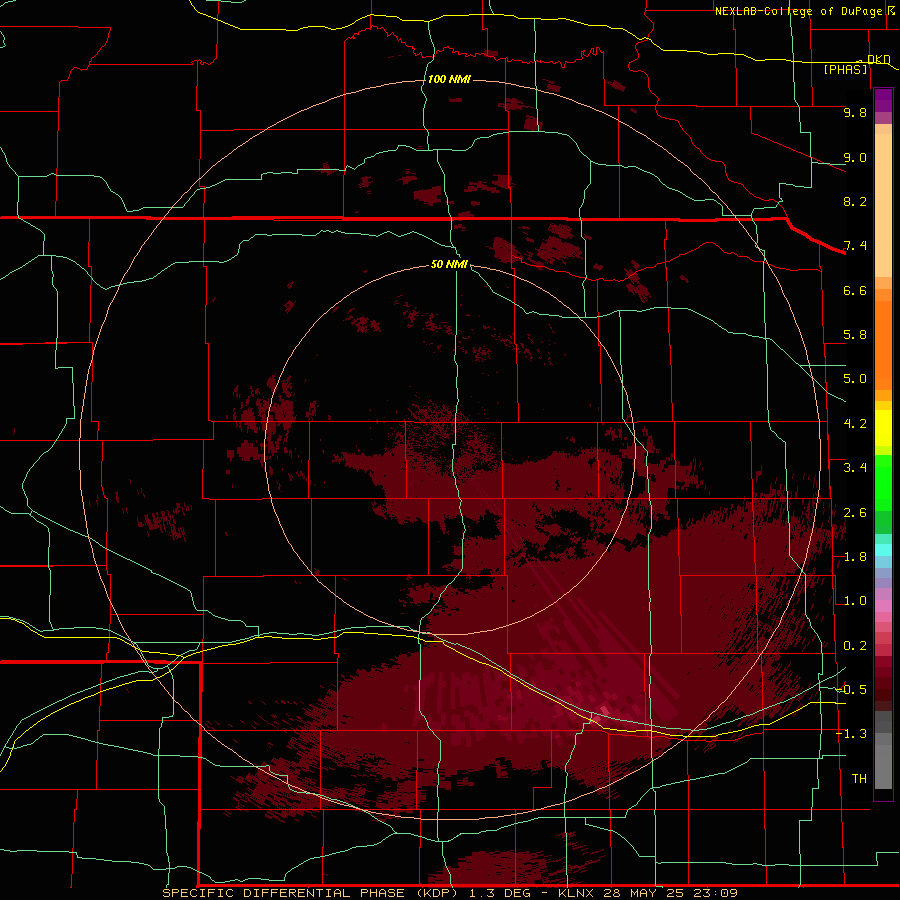Screen dimensions: 900x900
Task: Click the 9.0 legend value
Action: point(855,157)
